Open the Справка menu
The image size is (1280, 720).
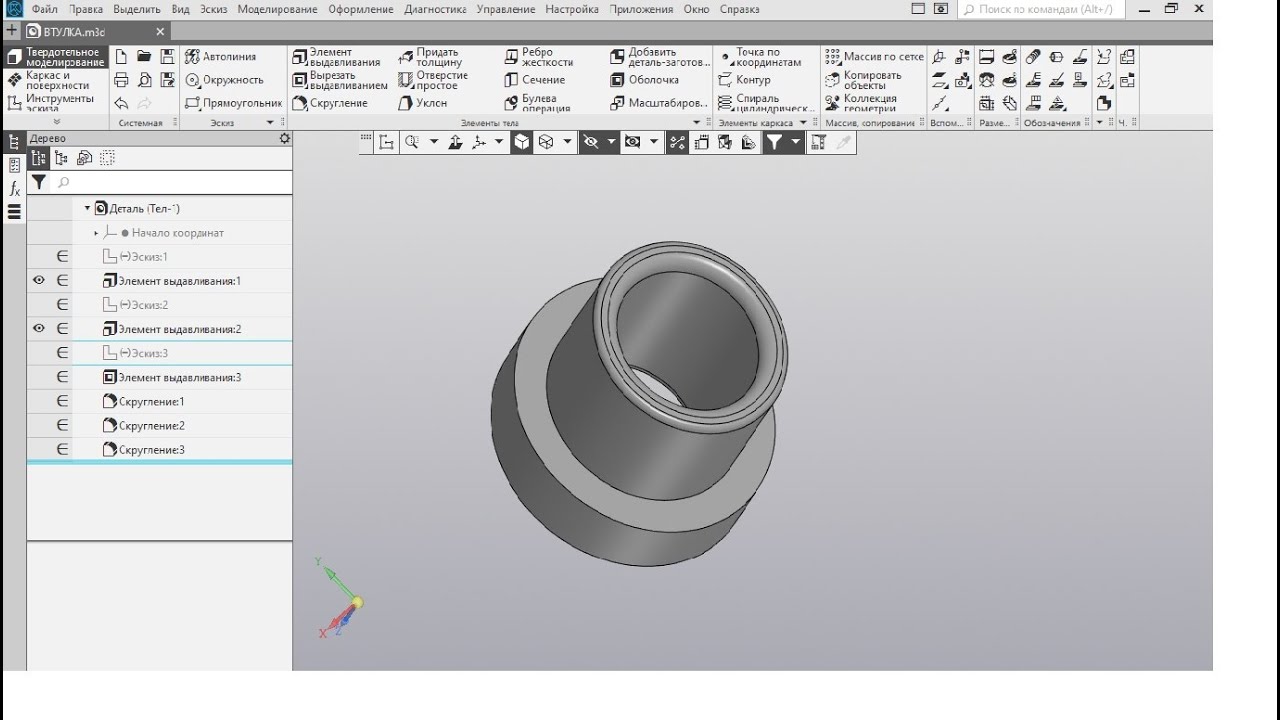[x=739, y=9]
